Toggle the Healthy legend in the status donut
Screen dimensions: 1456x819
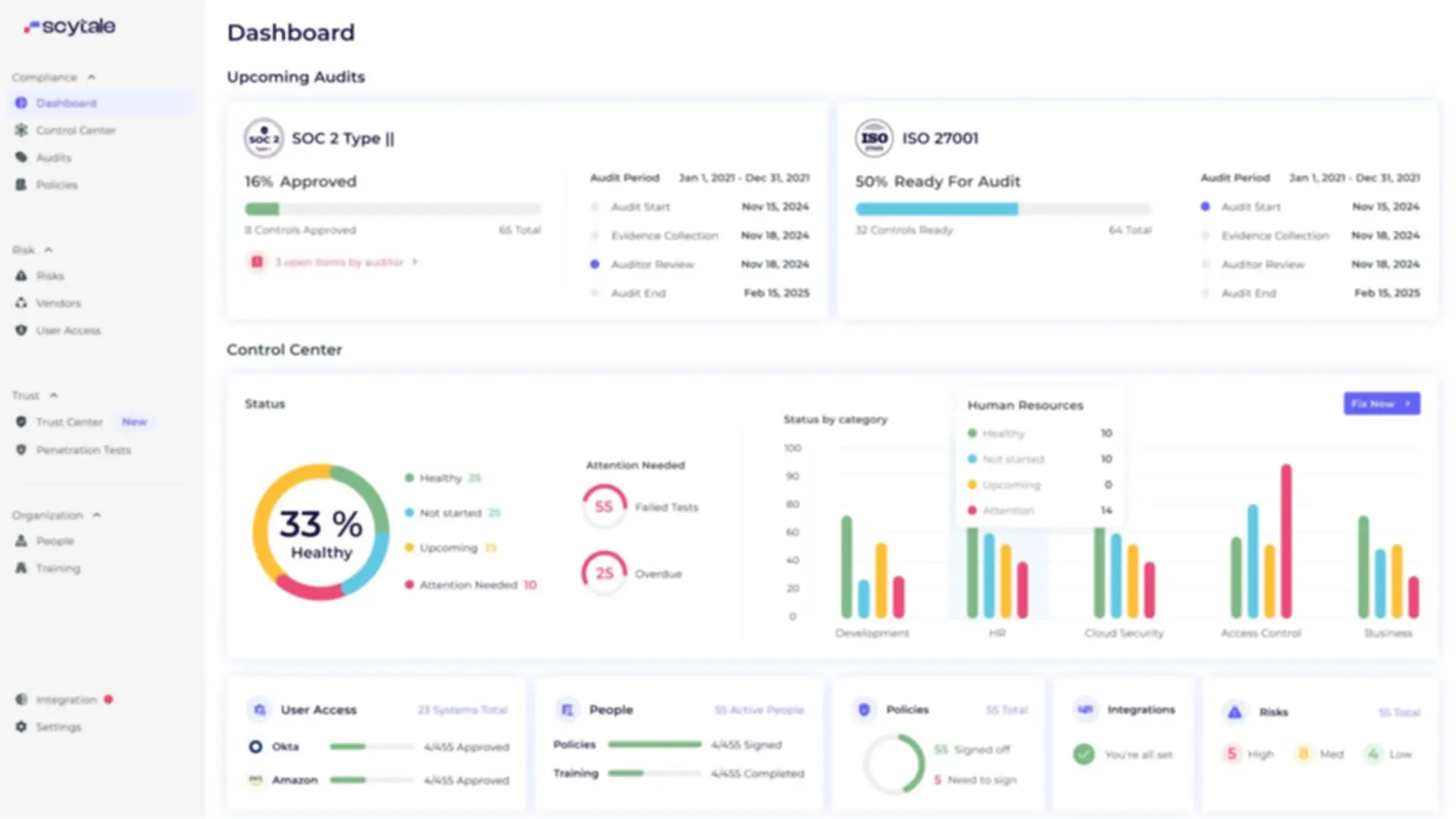(440, 478)
